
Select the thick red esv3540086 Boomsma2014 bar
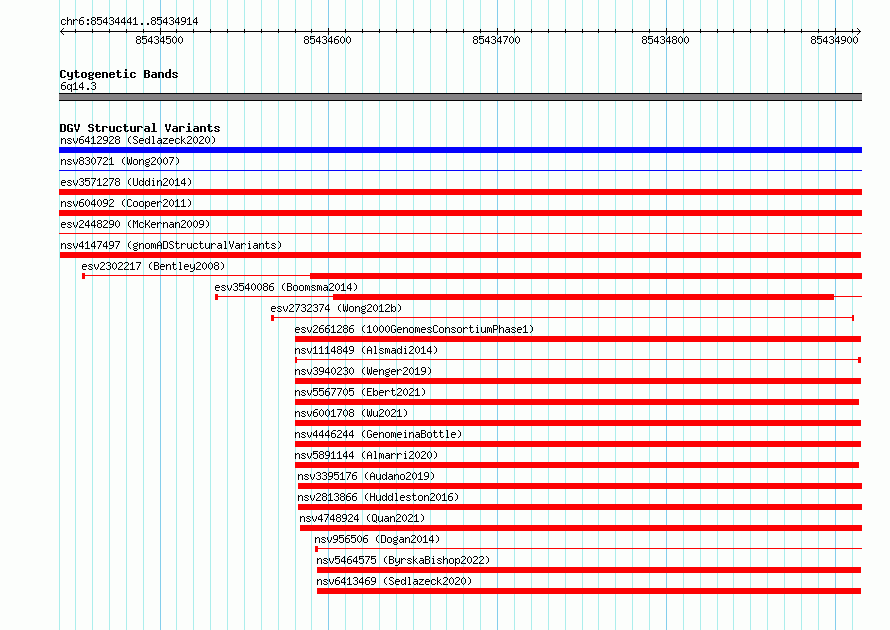583,297
